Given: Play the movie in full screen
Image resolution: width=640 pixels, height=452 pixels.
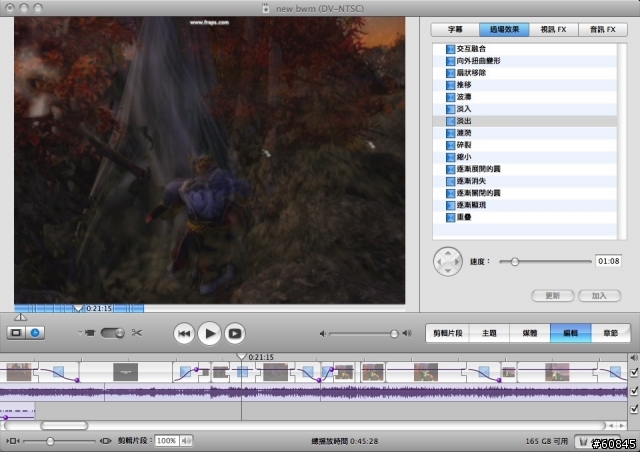Looking at the screenshot, I should [235, 334].
